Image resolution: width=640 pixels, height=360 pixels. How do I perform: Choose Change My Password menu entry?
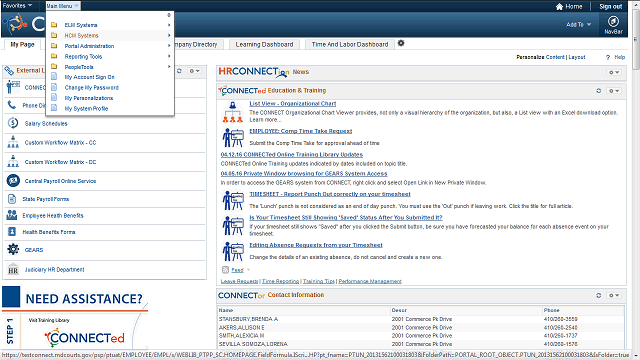pos(91,87)
